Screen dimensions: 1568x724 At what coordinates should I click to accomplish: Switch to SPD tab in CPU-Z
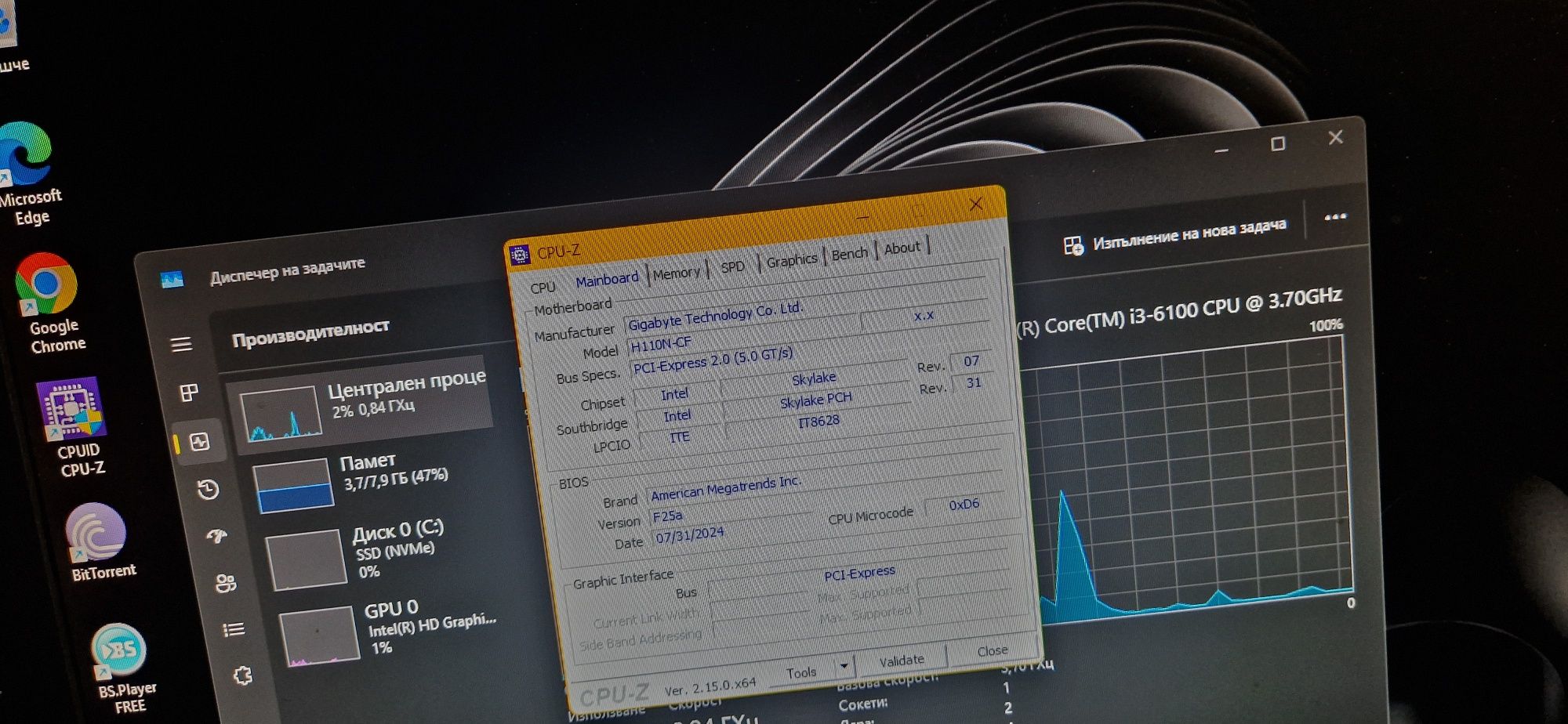point(732,266)
